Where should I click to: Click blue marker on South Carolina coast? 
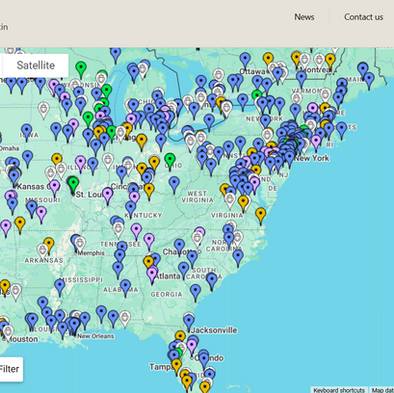click(212, 281)
